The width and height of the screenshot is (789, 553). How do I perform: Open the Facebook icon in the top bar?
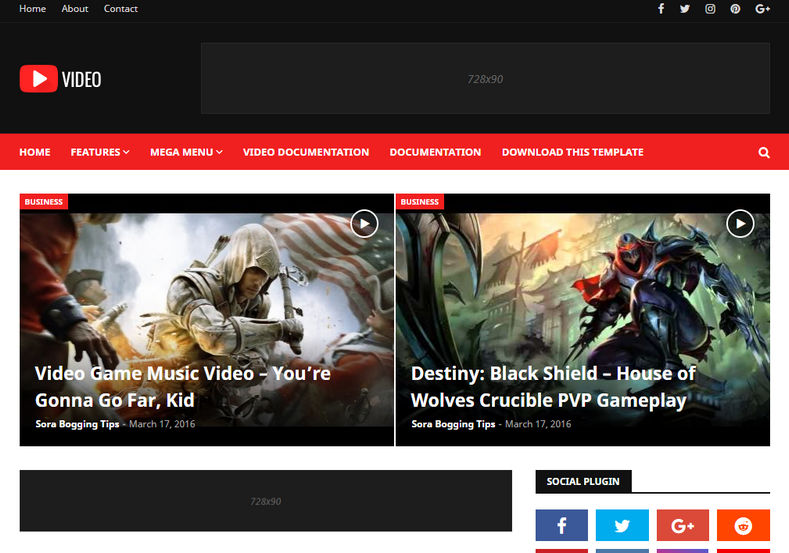point(661,9)
